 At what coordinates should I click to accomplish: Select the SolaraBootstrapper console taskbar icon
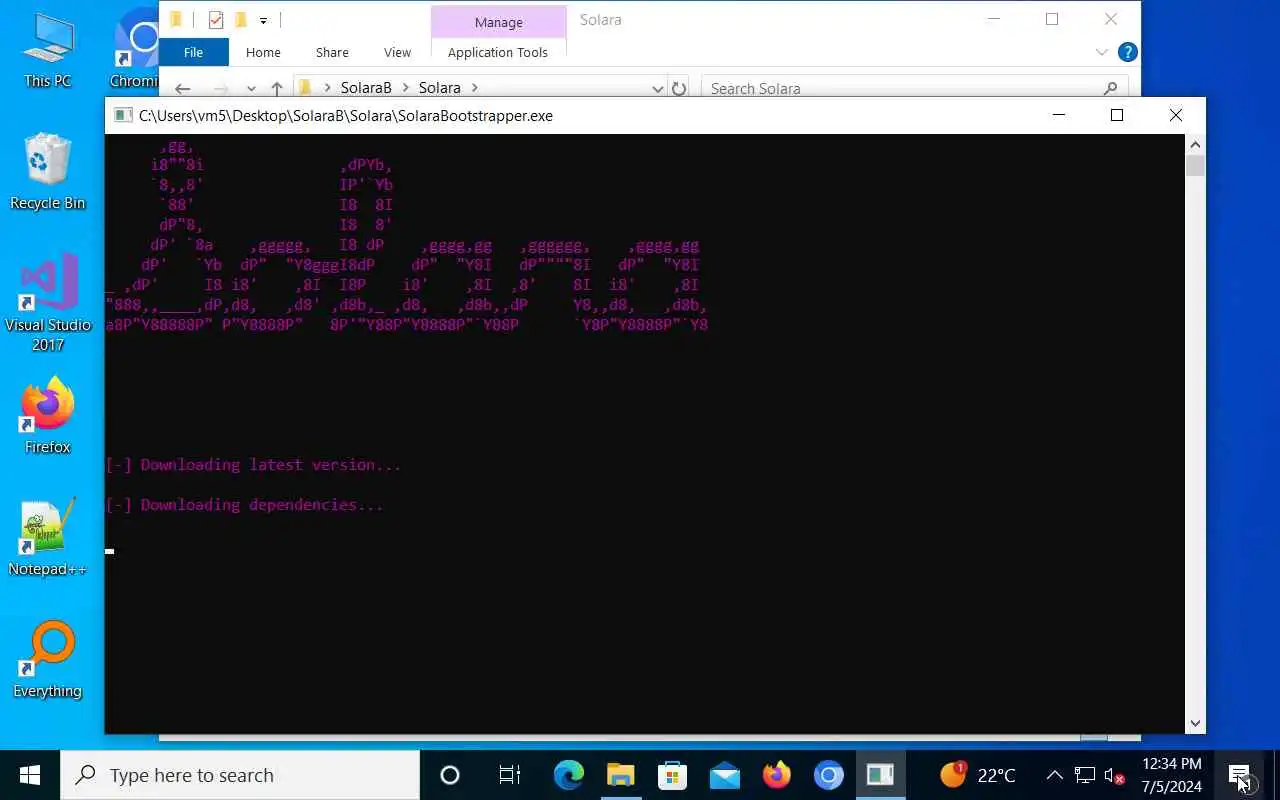pyautogui.click(x=880, y=775)
